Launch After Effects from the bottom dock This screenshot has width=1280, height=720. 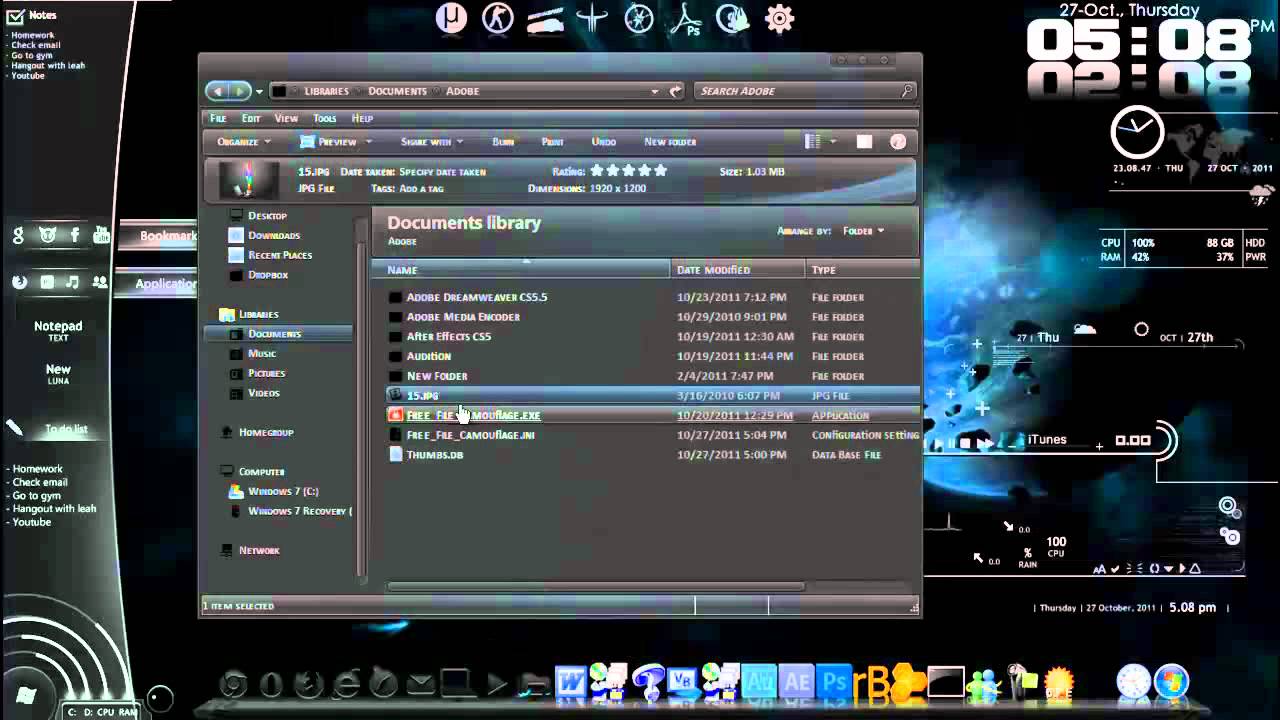coord(796,682)
